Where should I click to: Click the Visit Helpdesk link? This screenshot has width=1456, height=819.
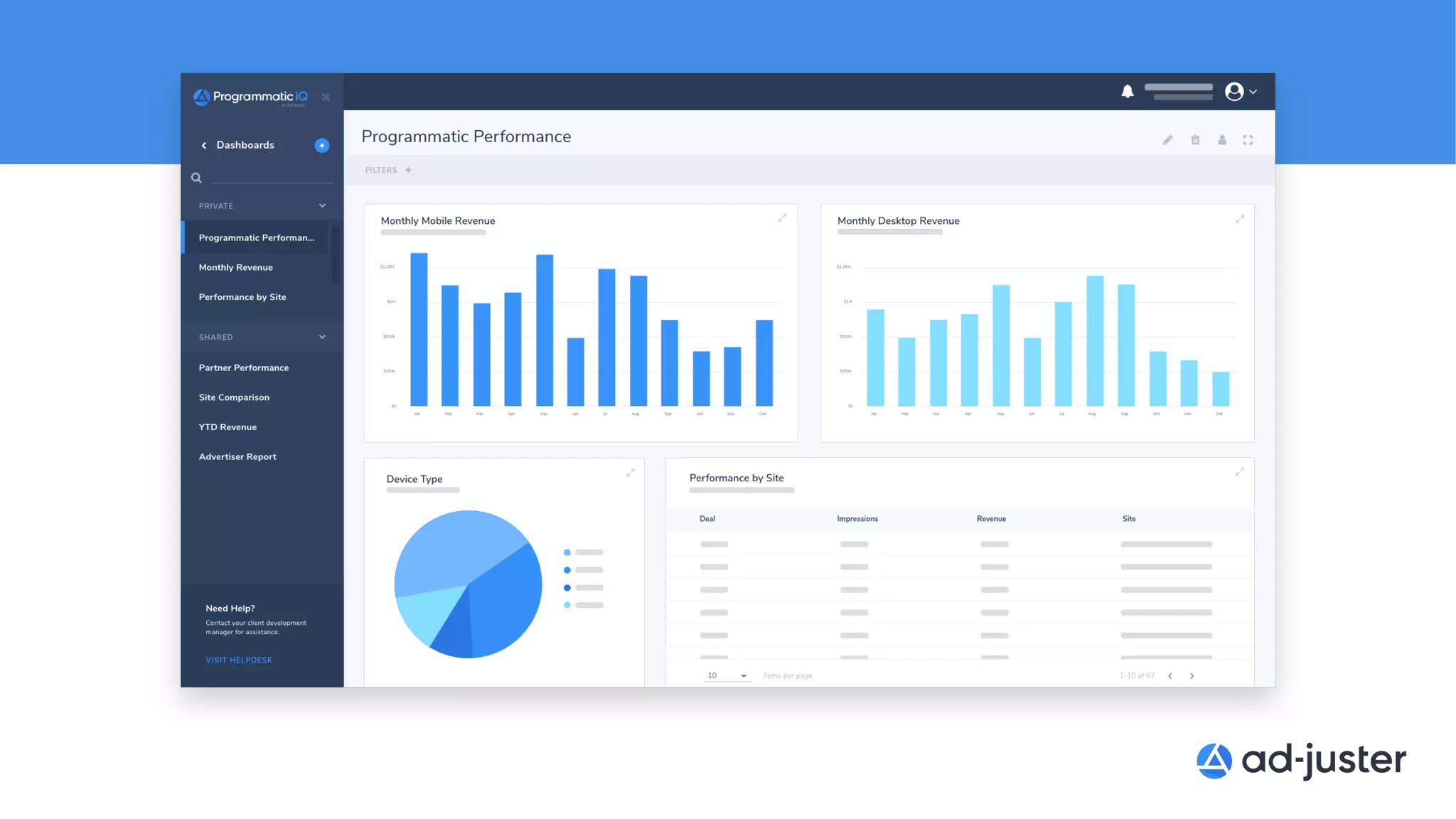pyautogui.click(x=239, y=660)
